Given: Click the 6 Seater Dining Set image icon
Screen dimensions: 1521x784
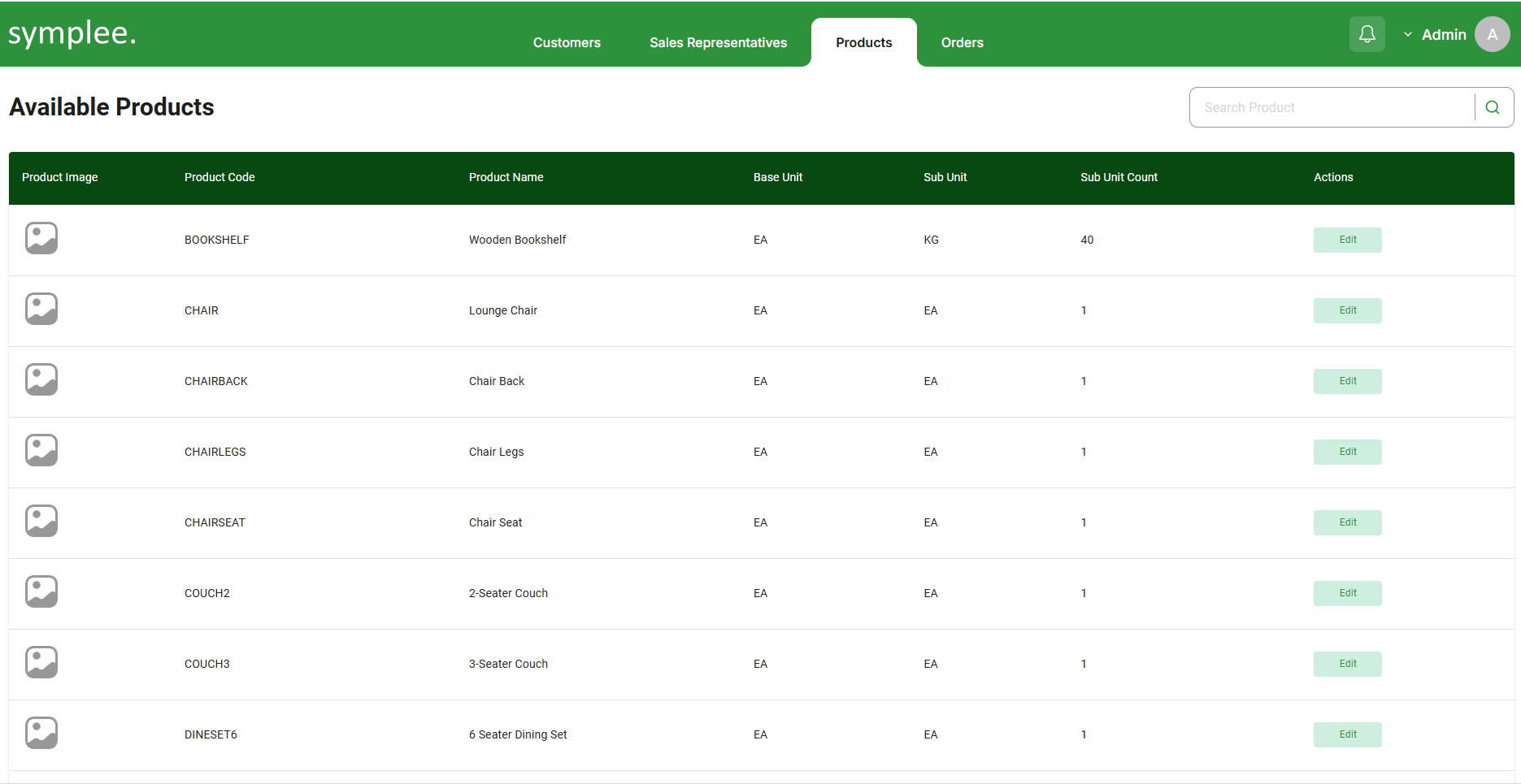Looking at the screenshot, I should (41, 734).
